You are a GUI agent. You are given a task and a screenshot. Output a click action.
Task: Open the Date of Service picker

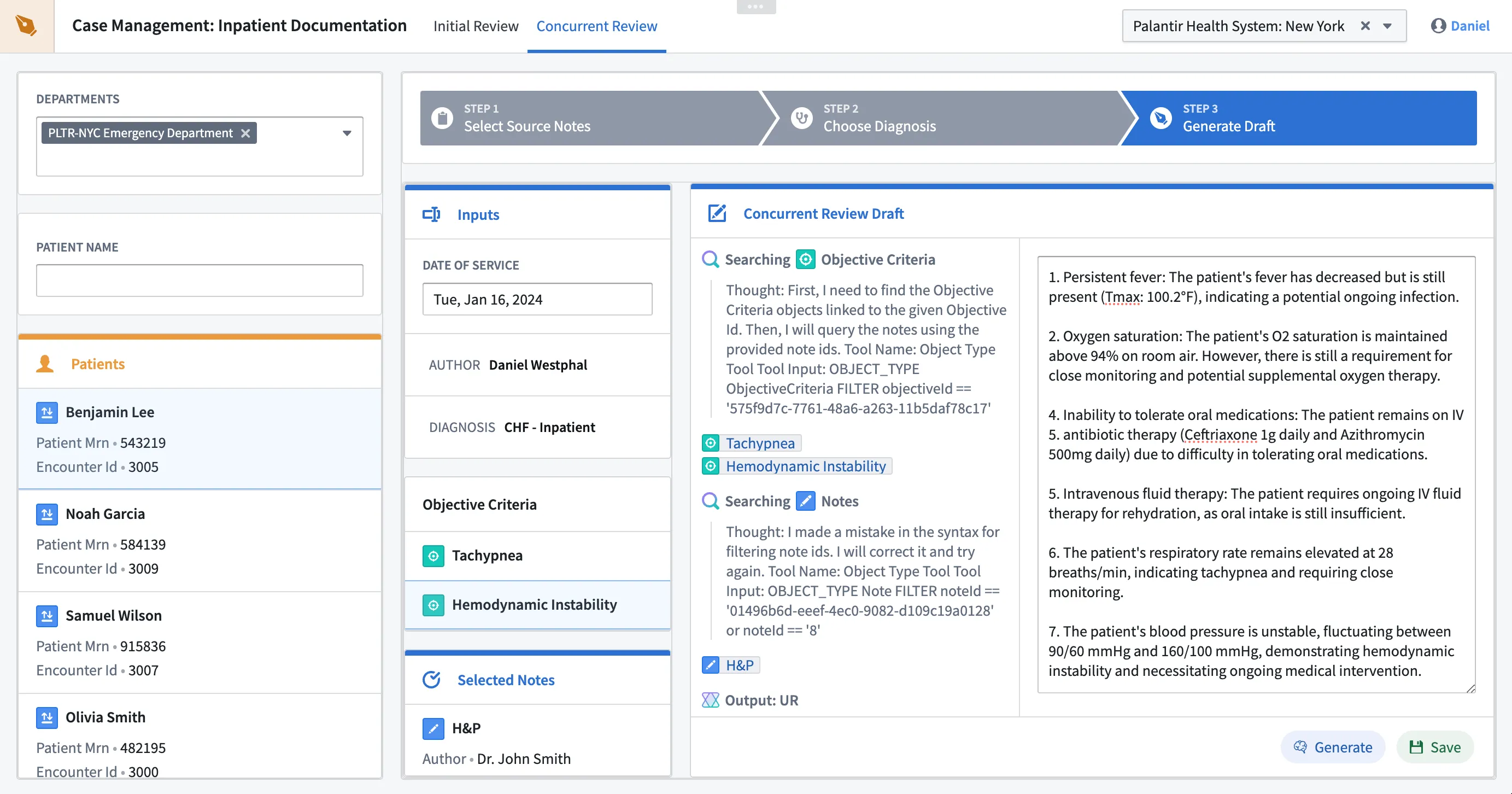pos(536,300)
